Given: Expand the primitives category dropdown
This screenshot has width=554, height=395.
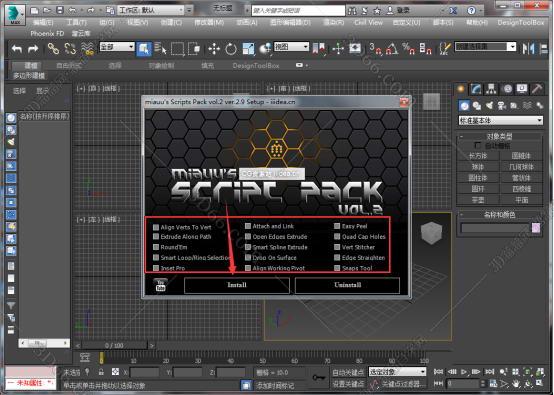Looking at the screenshot, I should [501, 120].
